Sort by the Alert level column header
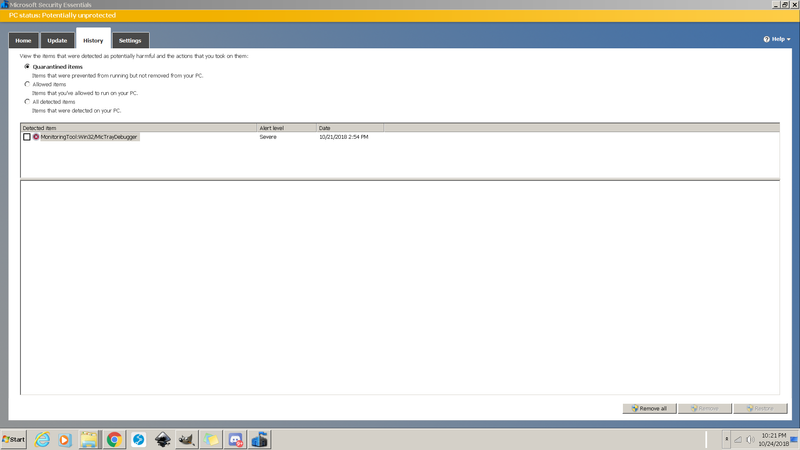This screenshot has height=450, width=800. tap(287, 128)
